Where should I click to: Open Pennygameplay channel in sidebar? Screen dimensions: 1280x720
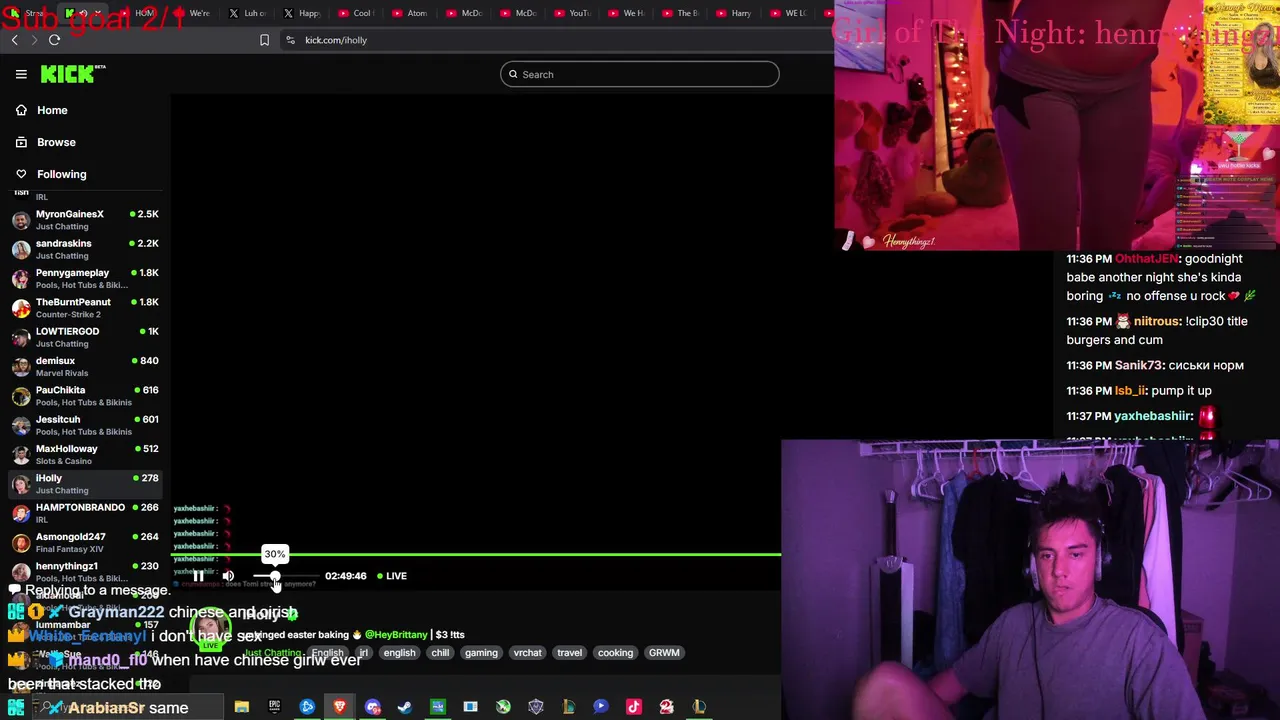pyautogui.click(x=85, y=278)
